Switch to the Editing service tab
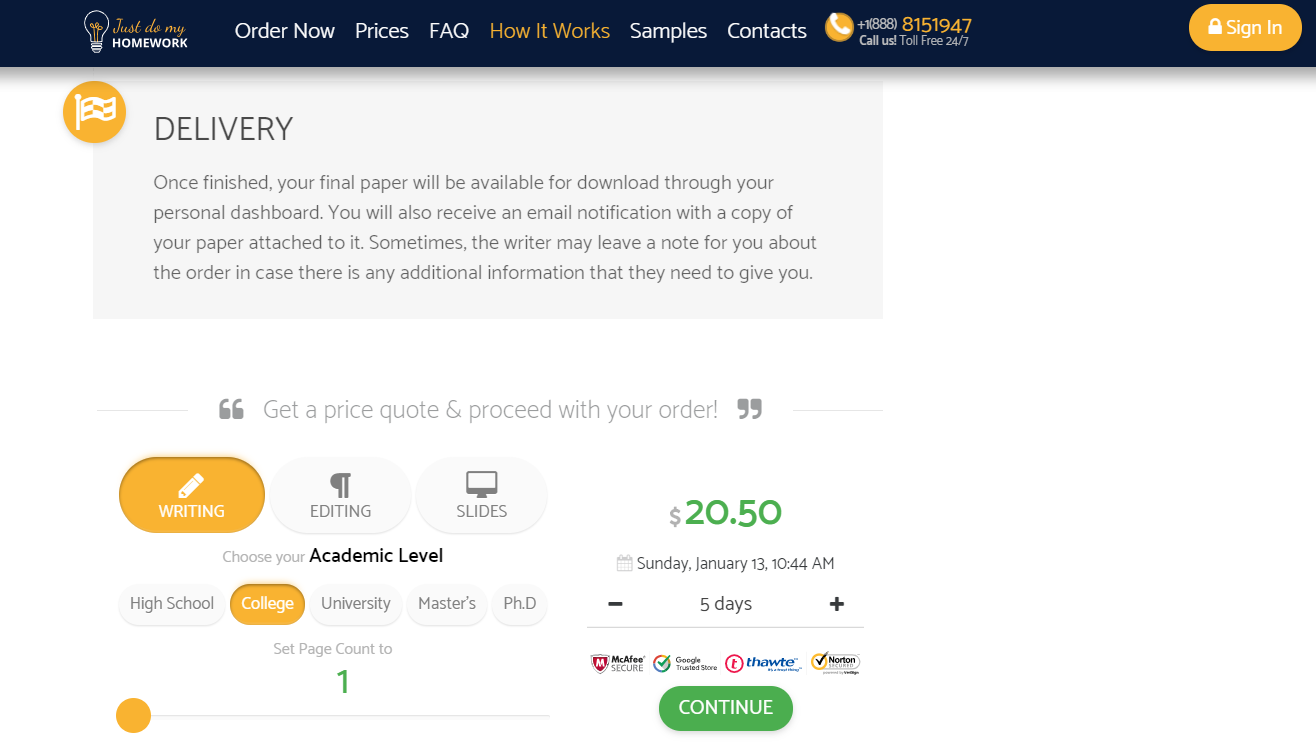The height and width of the screenshot is (753, 1316). (340, 496)
